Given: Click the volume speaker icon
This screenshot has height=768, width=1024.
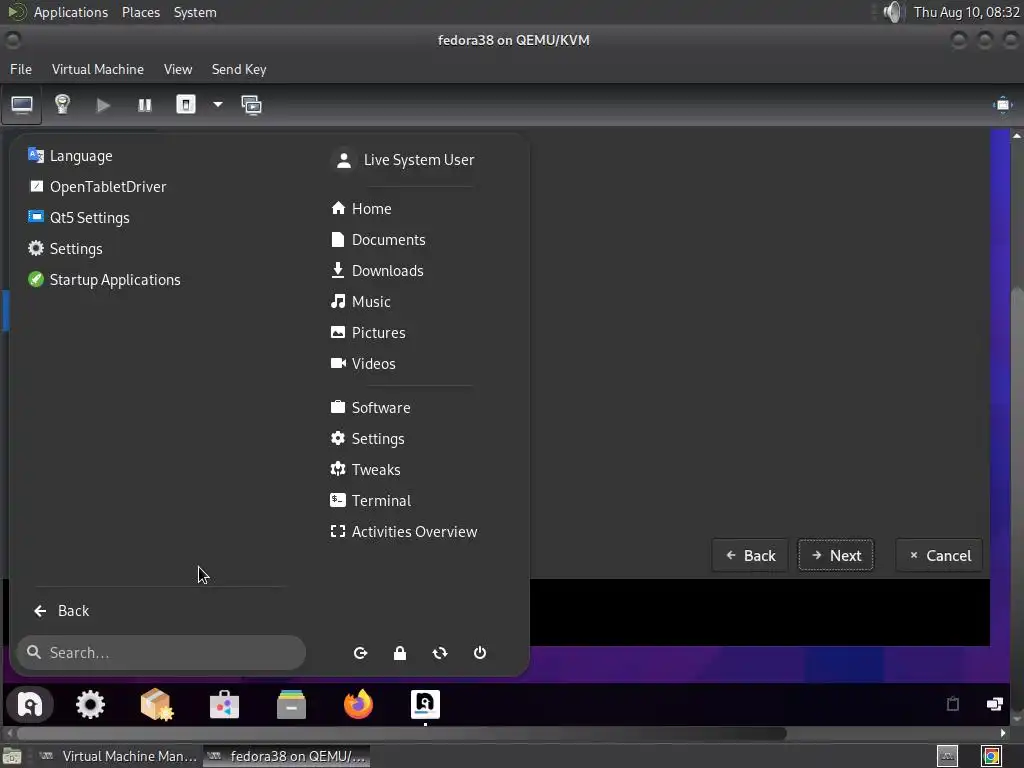Looking at the screenshot, I should (x=892, y=12).
